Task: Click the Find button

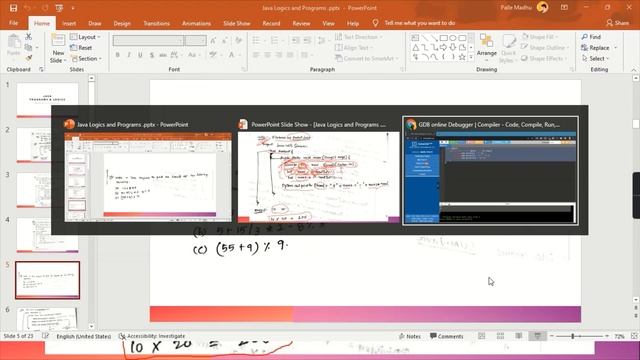Action: pos(591,37)
